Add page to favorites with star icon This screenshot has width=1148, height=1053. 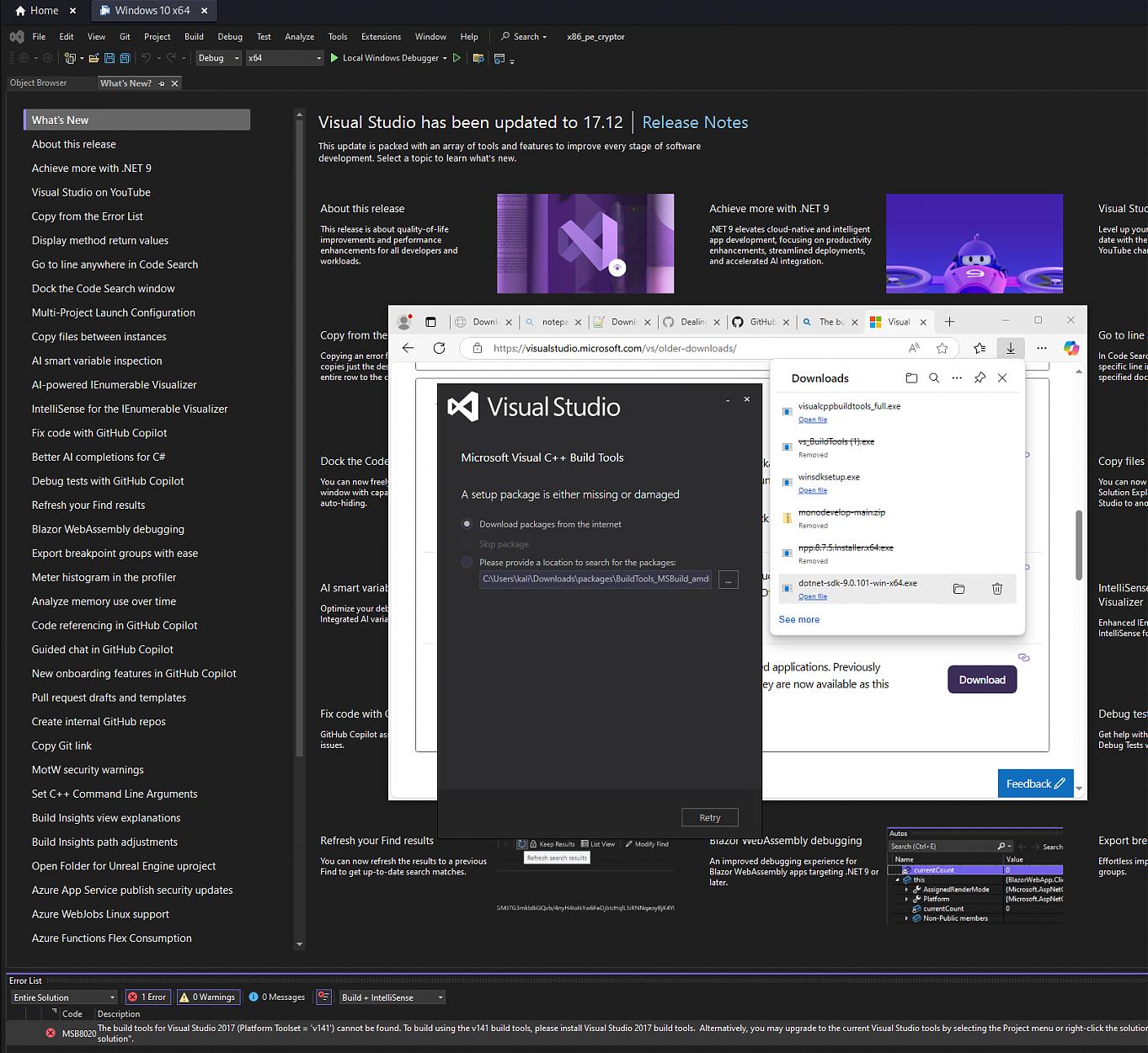click(942, 348)
